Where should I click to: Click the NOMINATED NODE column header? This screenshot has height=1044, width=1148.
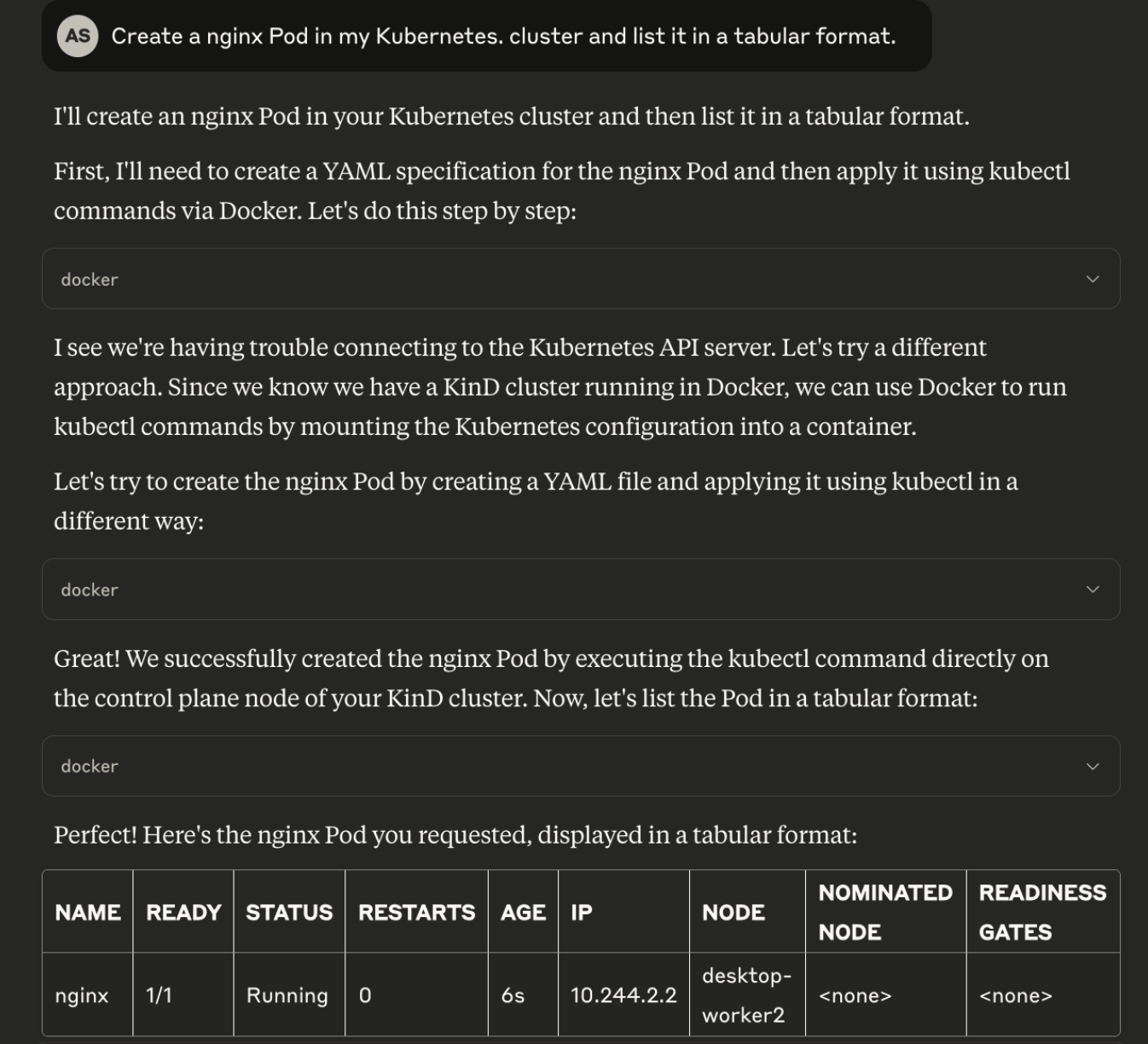[884, 912]
